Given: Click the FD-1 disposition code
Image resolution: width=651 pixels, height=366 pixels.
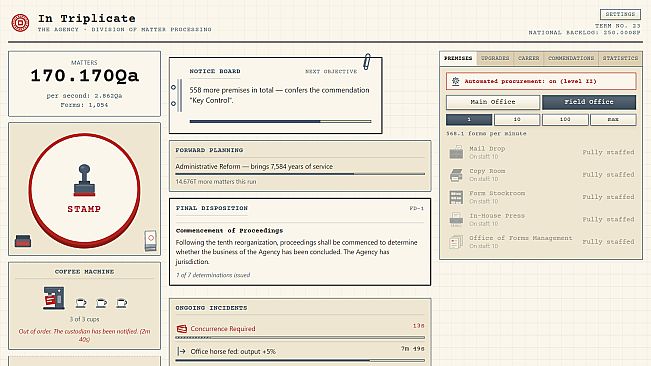Looking at the screenshot, I should tap(416, 208).
